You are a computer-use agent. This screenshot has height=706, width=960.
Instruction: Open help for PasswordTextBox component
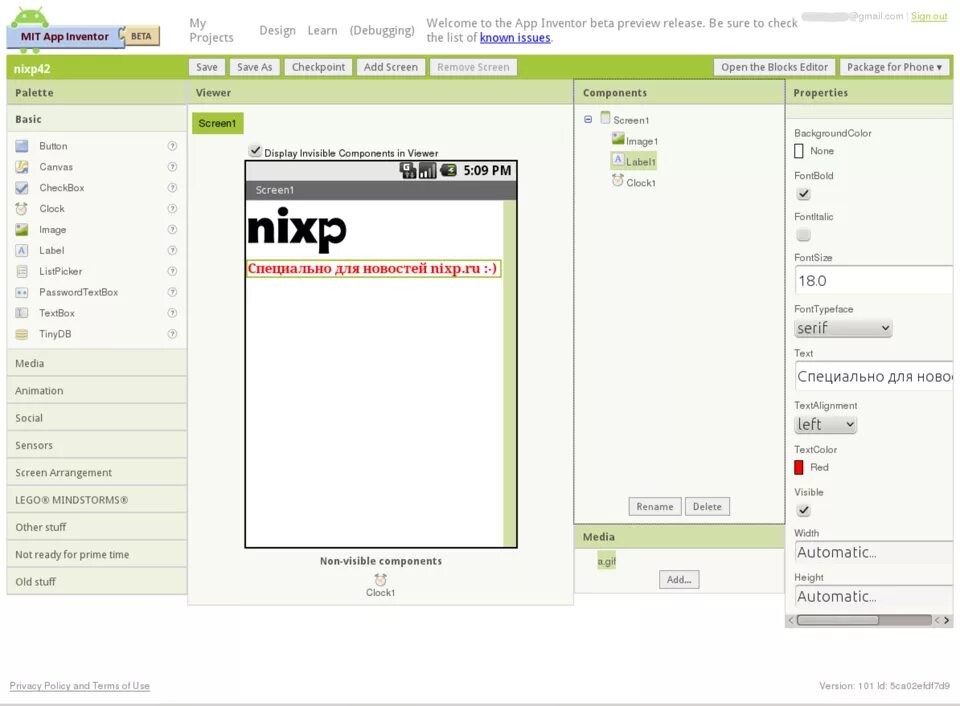coord(173,292)
